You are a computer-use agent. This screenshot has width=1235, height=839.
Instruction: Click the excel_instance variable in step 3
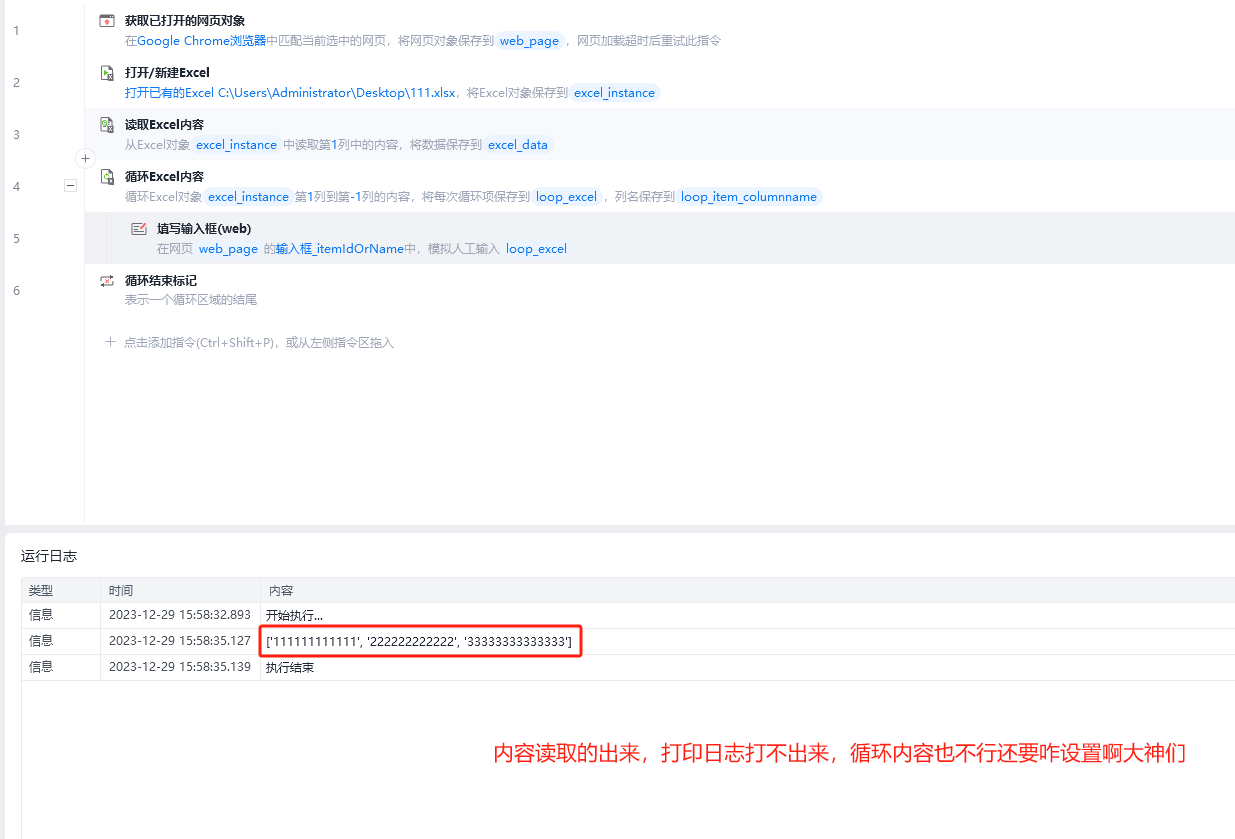[x=237, y=145]
